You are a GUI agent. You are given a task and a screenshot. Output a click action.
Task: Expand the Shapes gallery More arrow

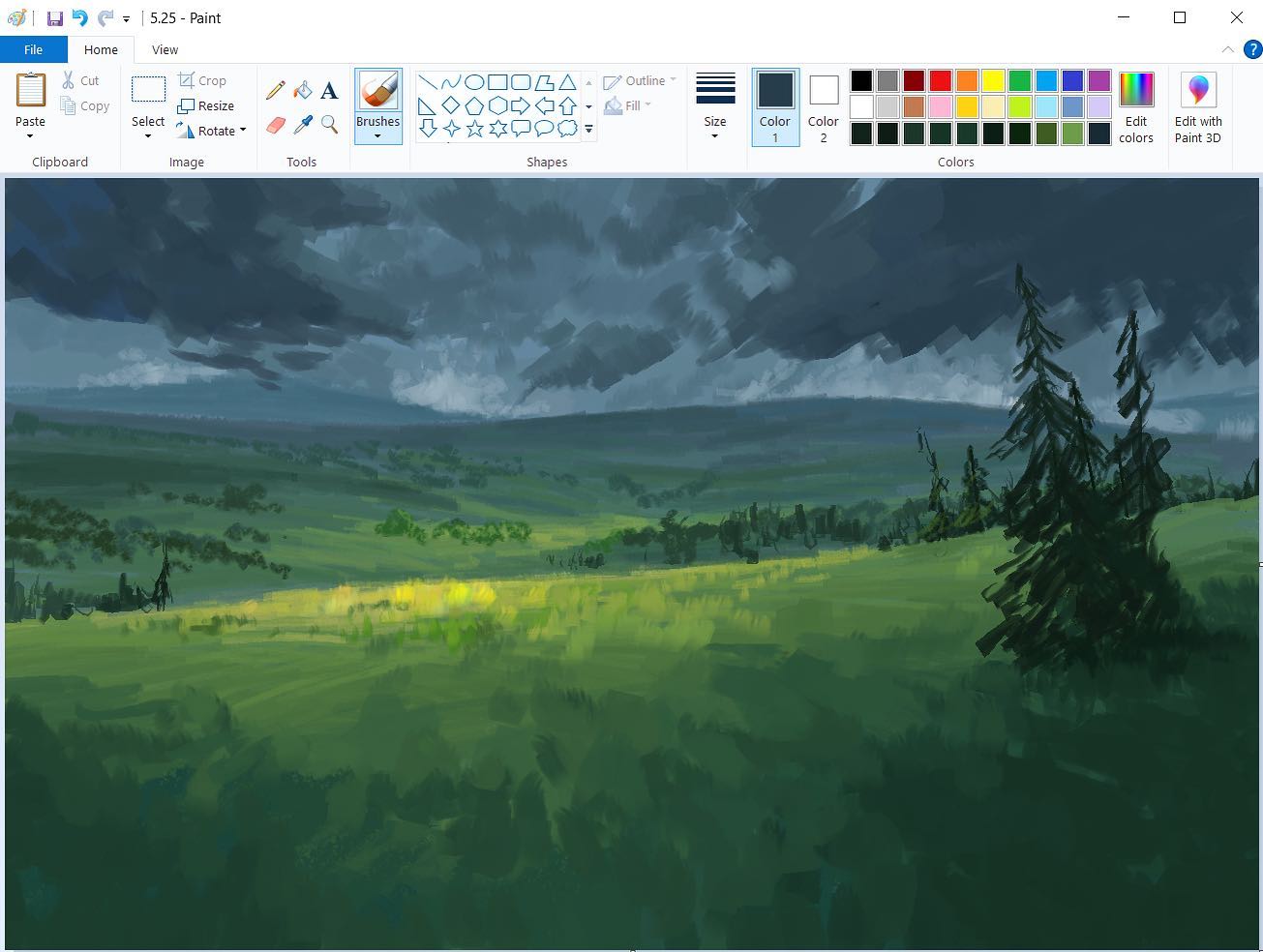[588, 129]
